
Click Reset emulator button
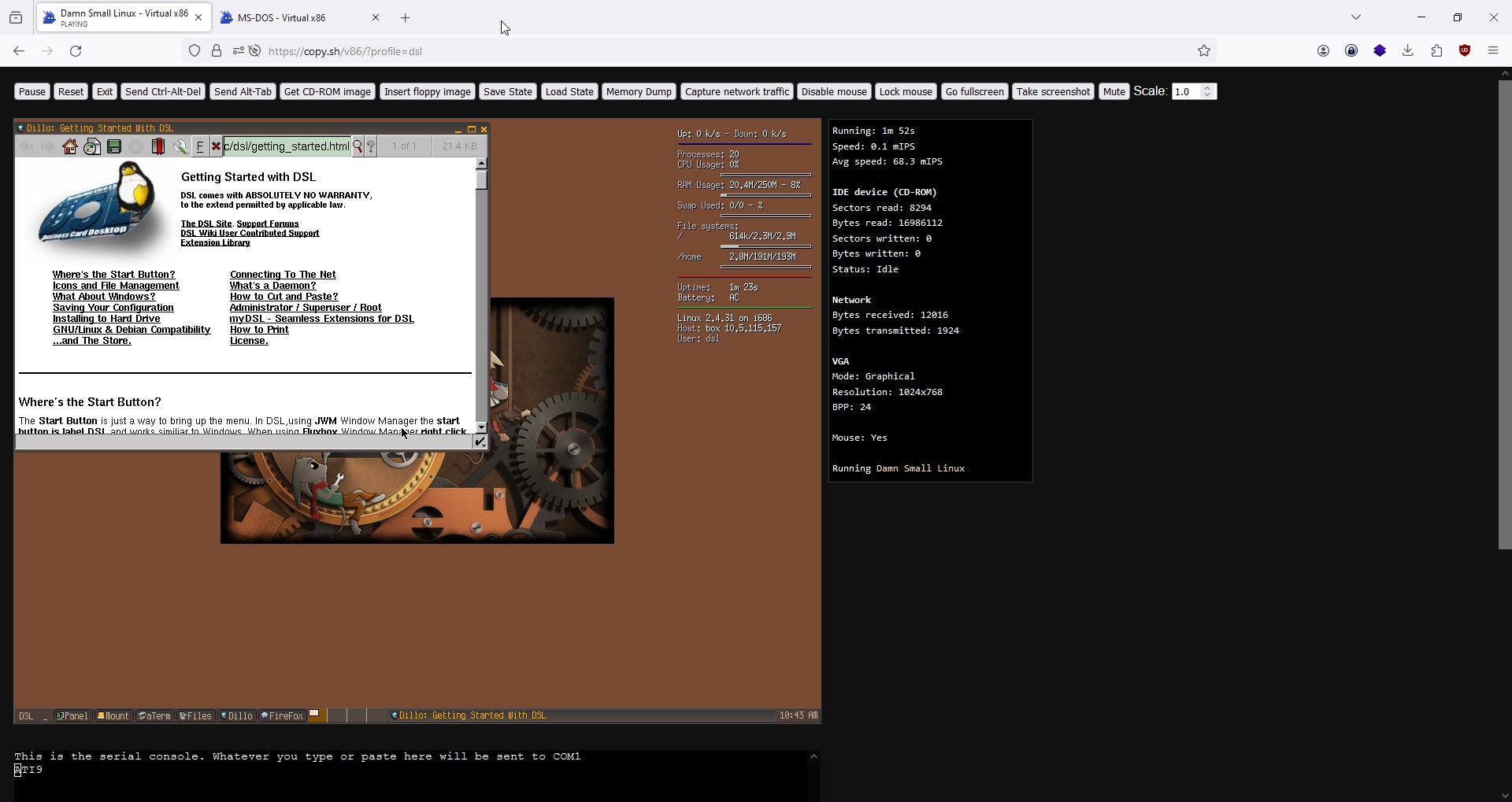point(71,91)
